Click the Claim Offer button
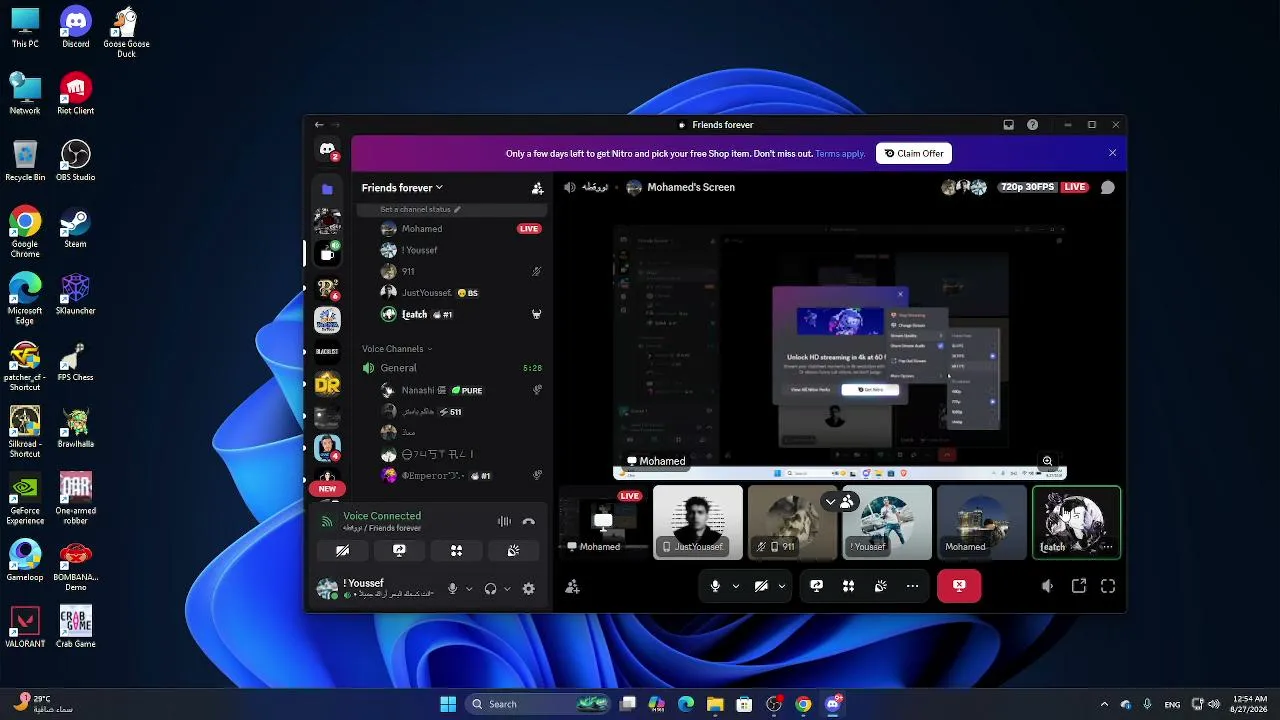 (914, 153)
